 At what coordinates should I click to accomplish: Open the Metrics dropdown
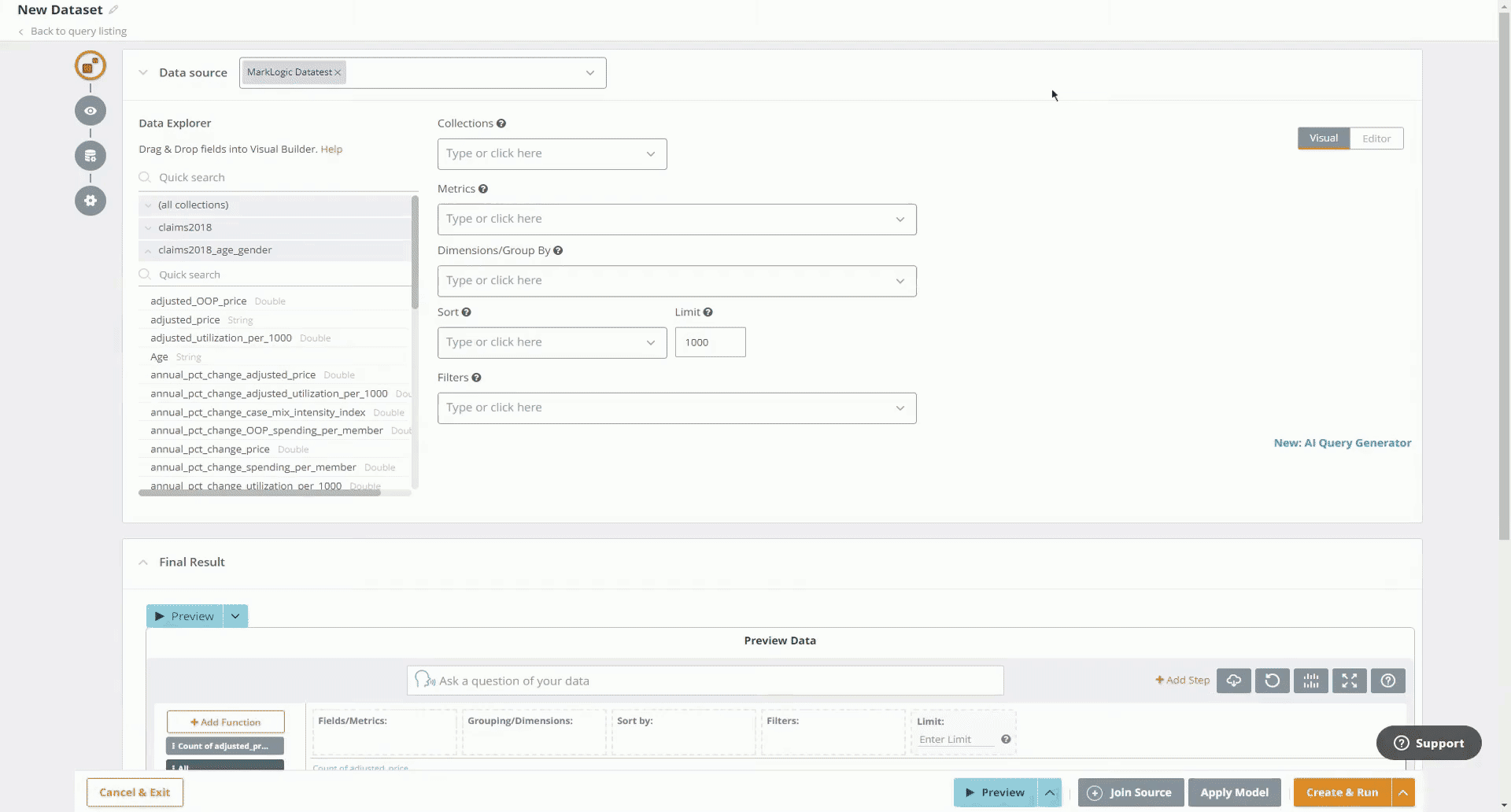coord(677,220)
